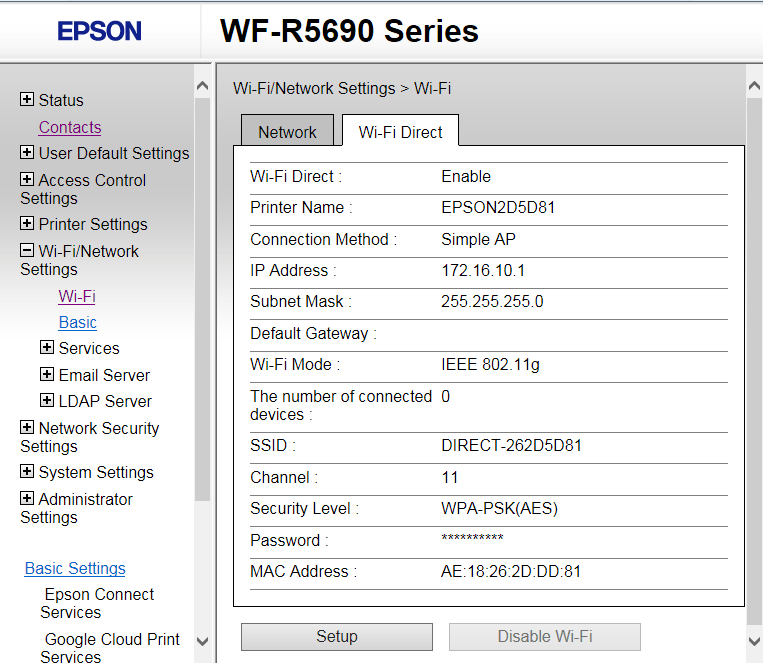763x663 pixels.
Task: Expand the Email Server submenu
Action: 47,375
